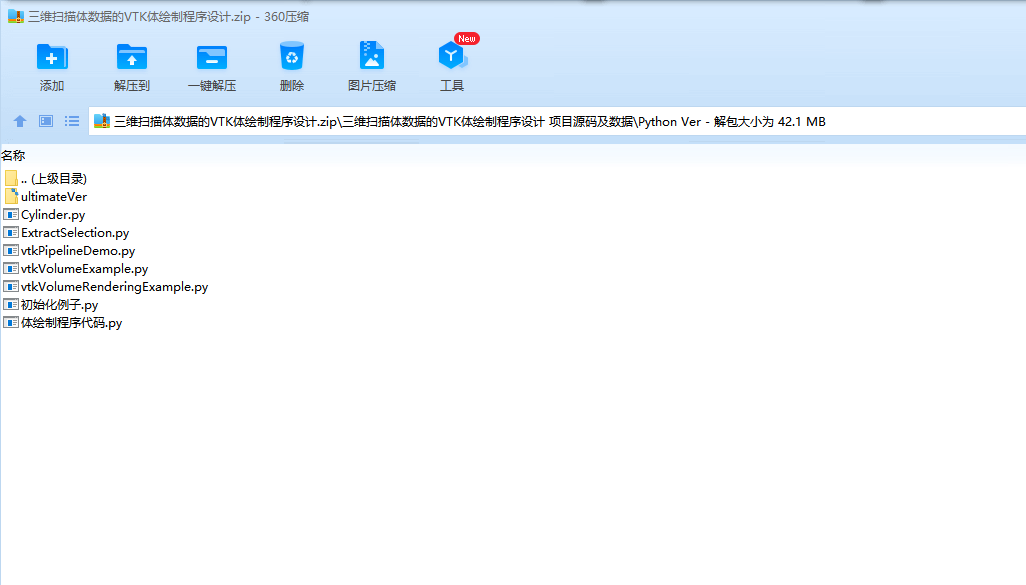
Task: Select the 初始化例子.py file name
Action: point(60,305)
